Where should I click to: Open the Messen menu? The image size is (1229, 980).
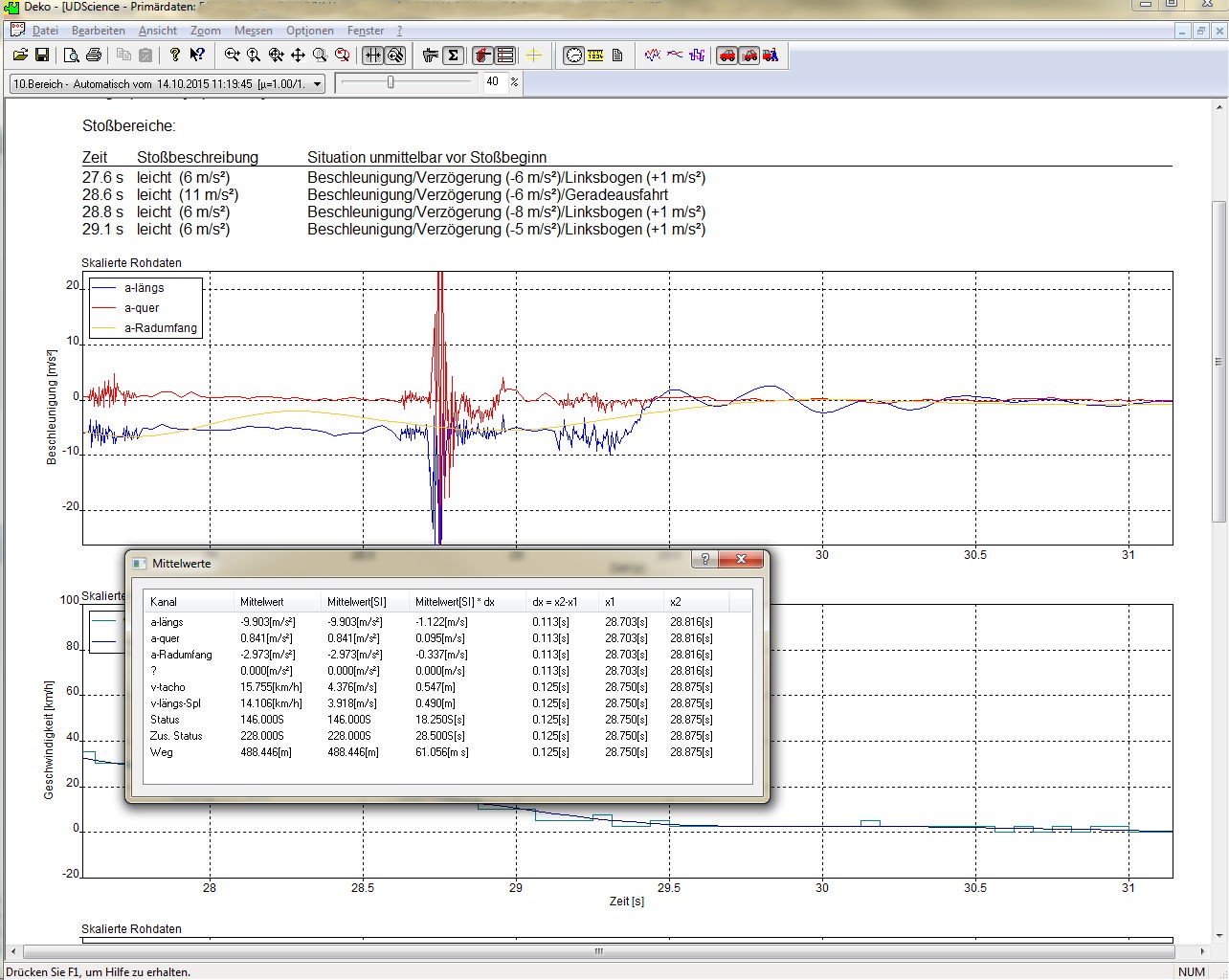tap(253, 31)
